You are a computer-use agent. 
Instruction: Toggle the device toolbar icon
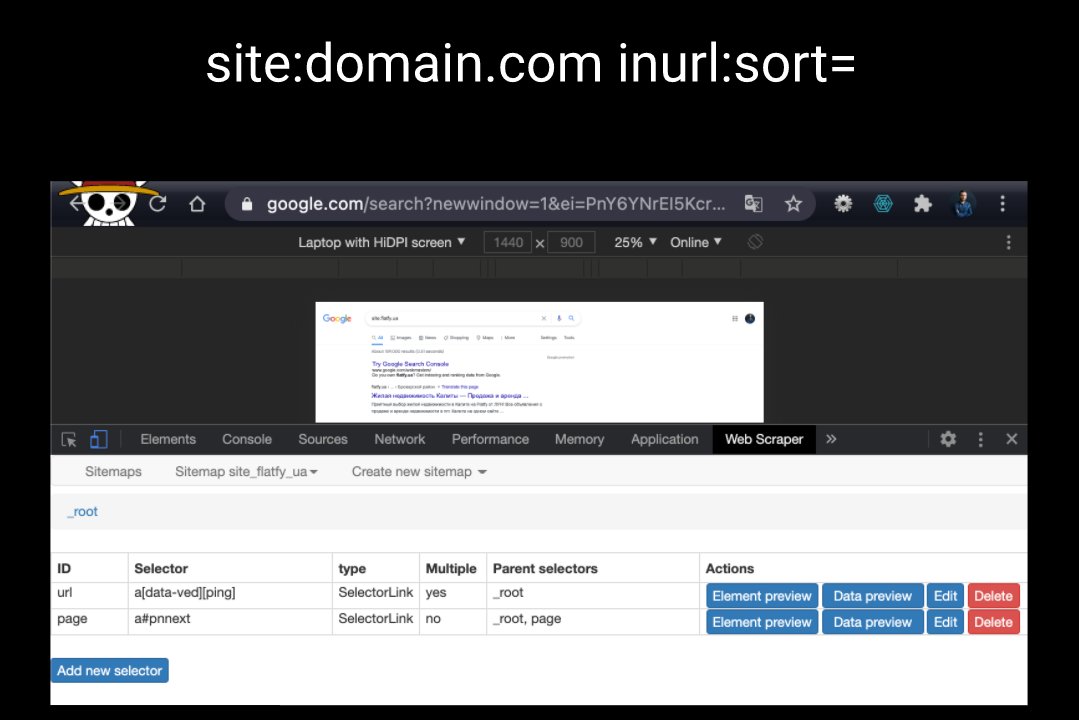[98, 439]
